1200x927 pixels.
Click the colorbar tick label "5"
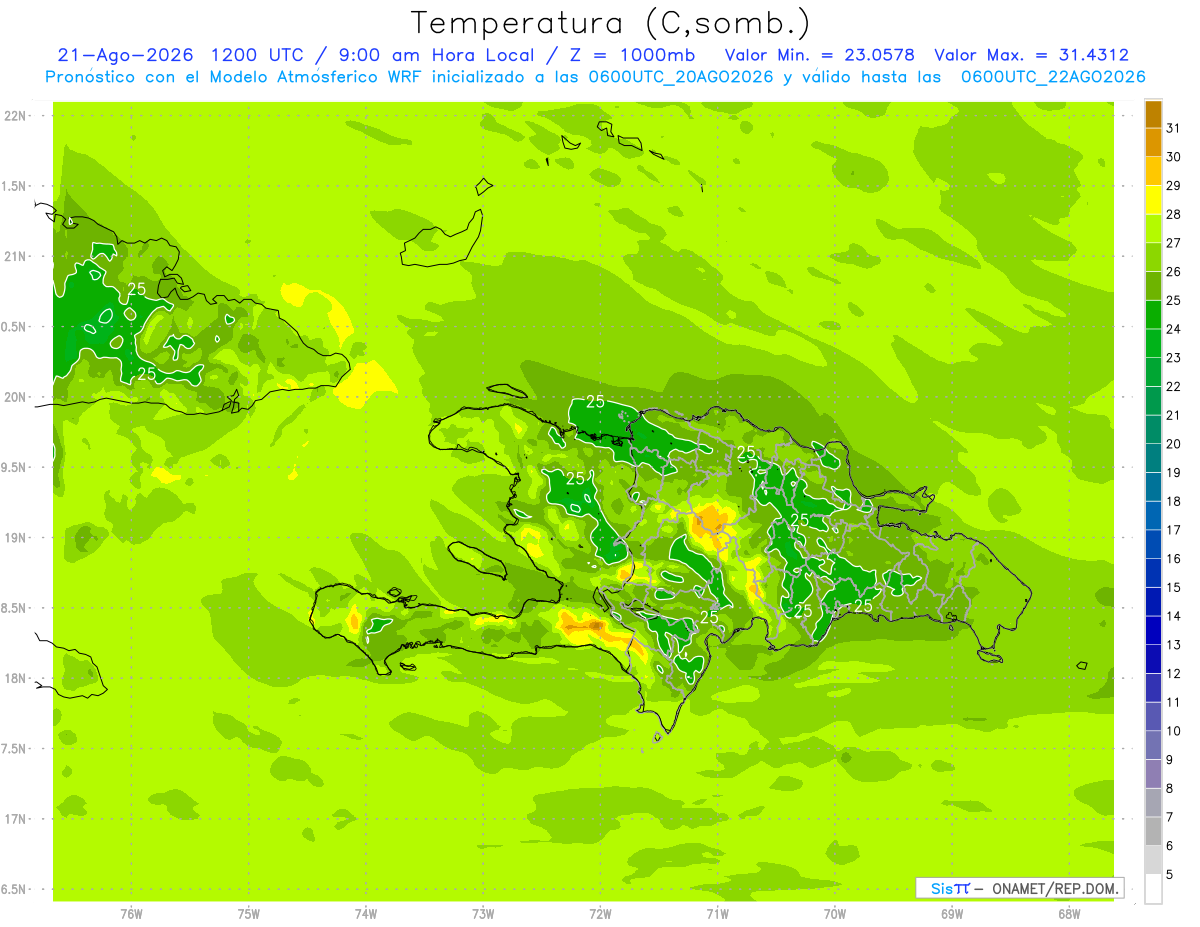[1170, 875]
